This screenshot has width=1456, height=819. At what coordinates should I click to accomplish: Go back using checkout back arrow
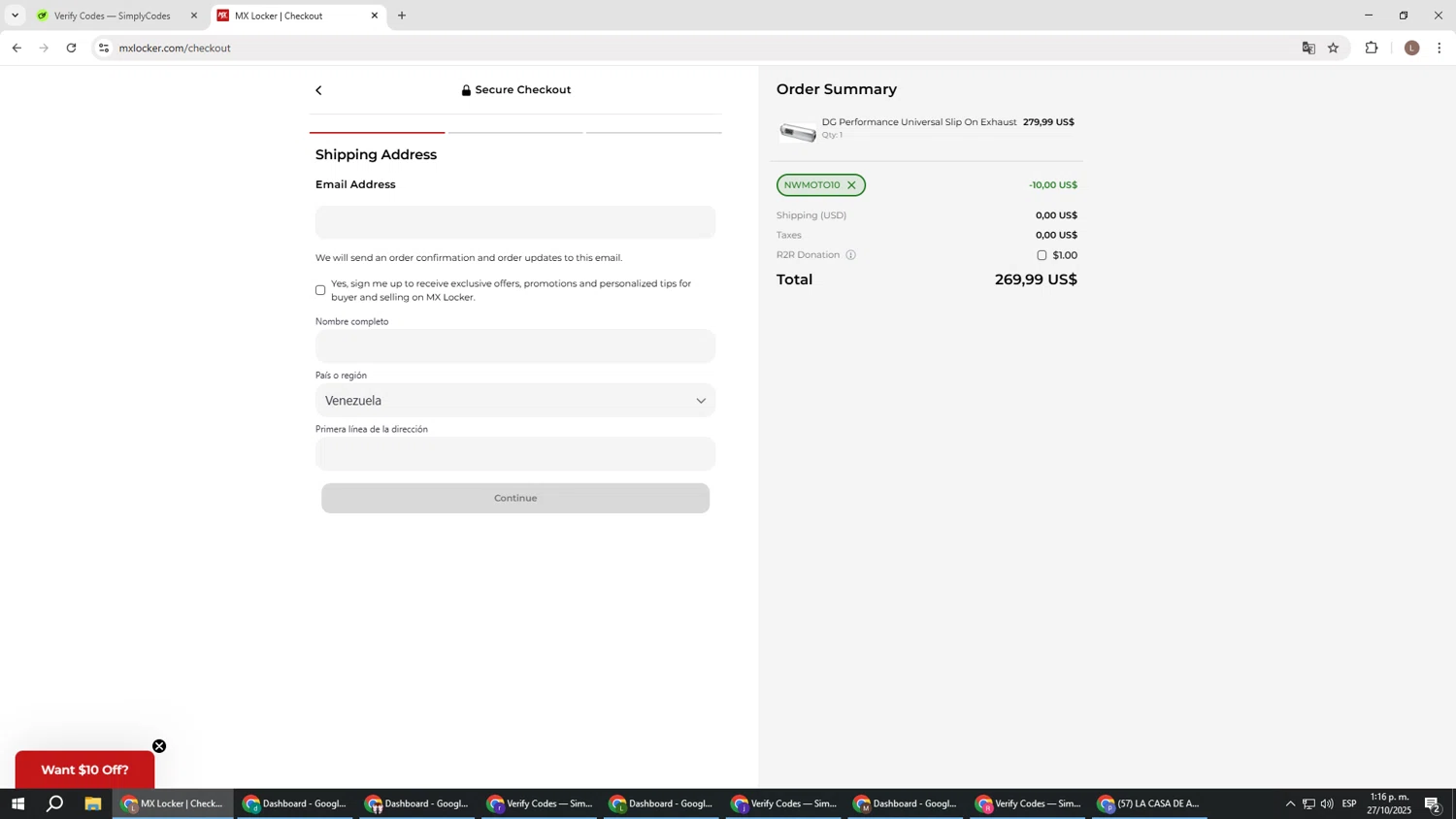coord(318,90)
